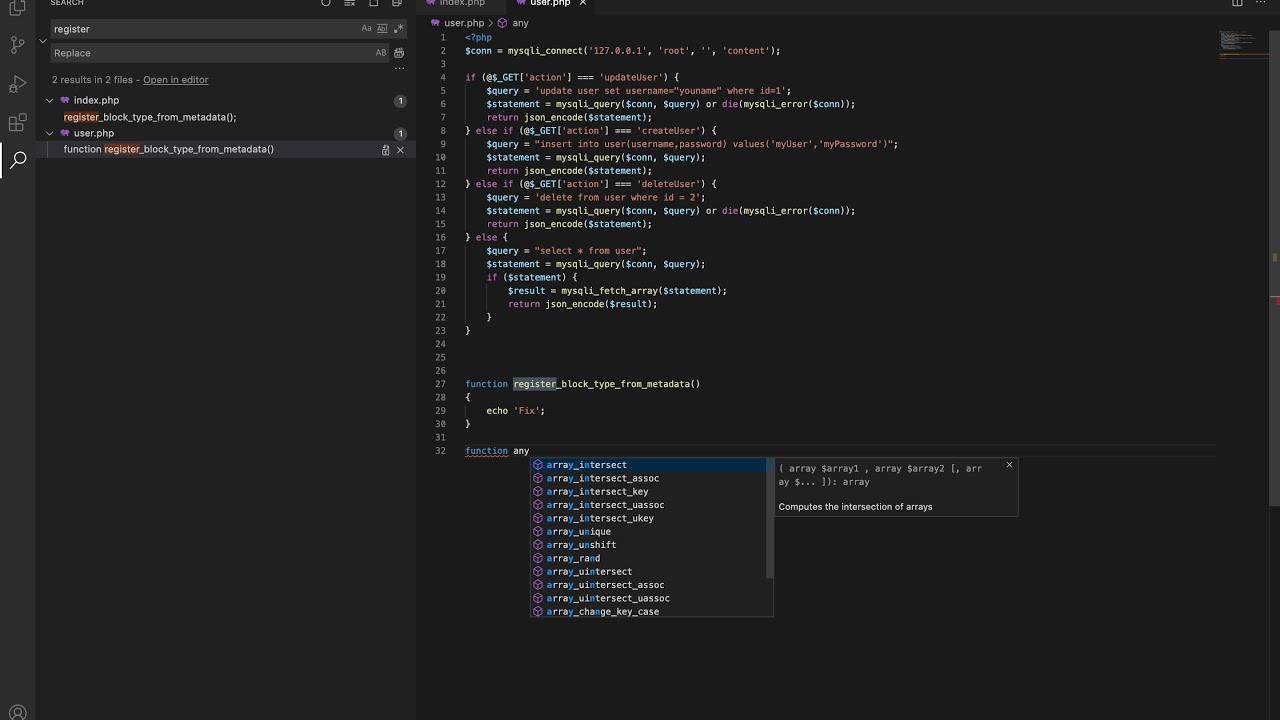
Task: Open index.php match register_block_type_from_metadata();
Action: tap(150, 117)
